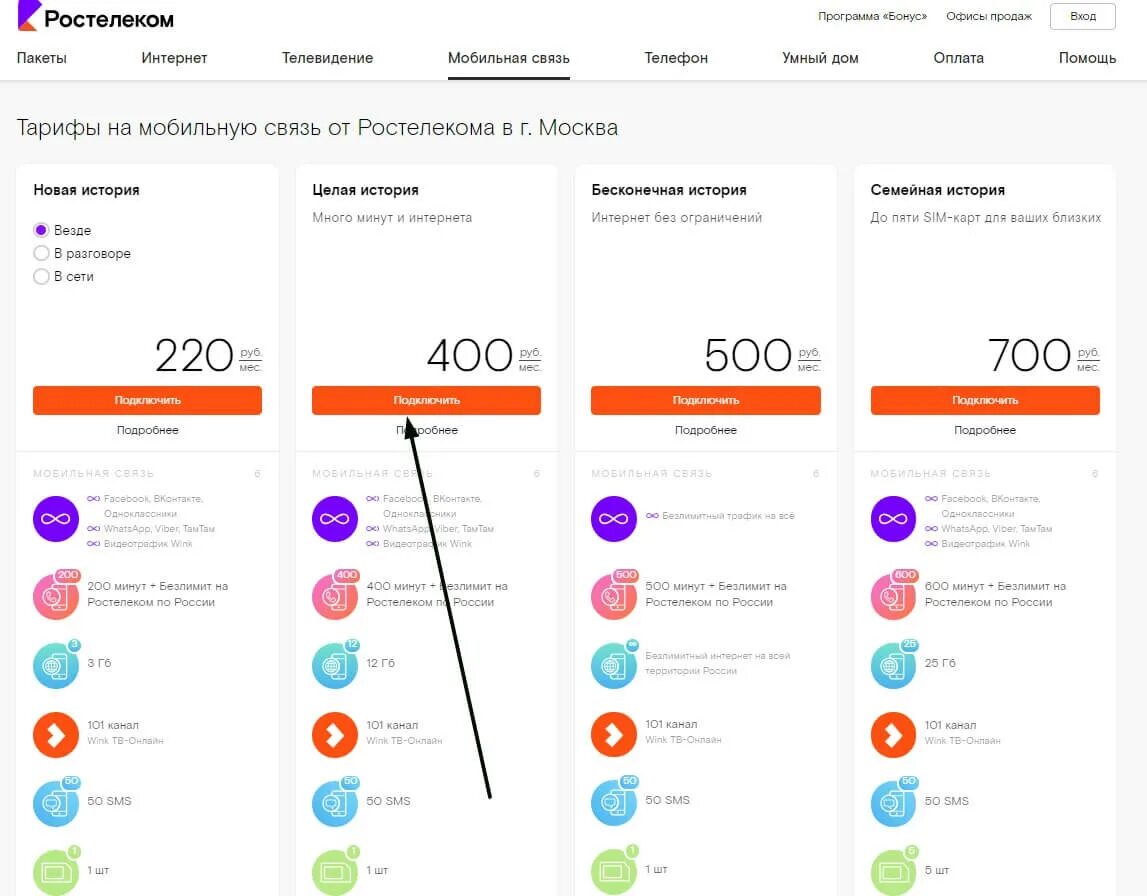Image resolution: width=1147 pixels, height=896 pixels.
Task: Expand Подробнее under the 220 руб tariff
Action: coord(147,430)
